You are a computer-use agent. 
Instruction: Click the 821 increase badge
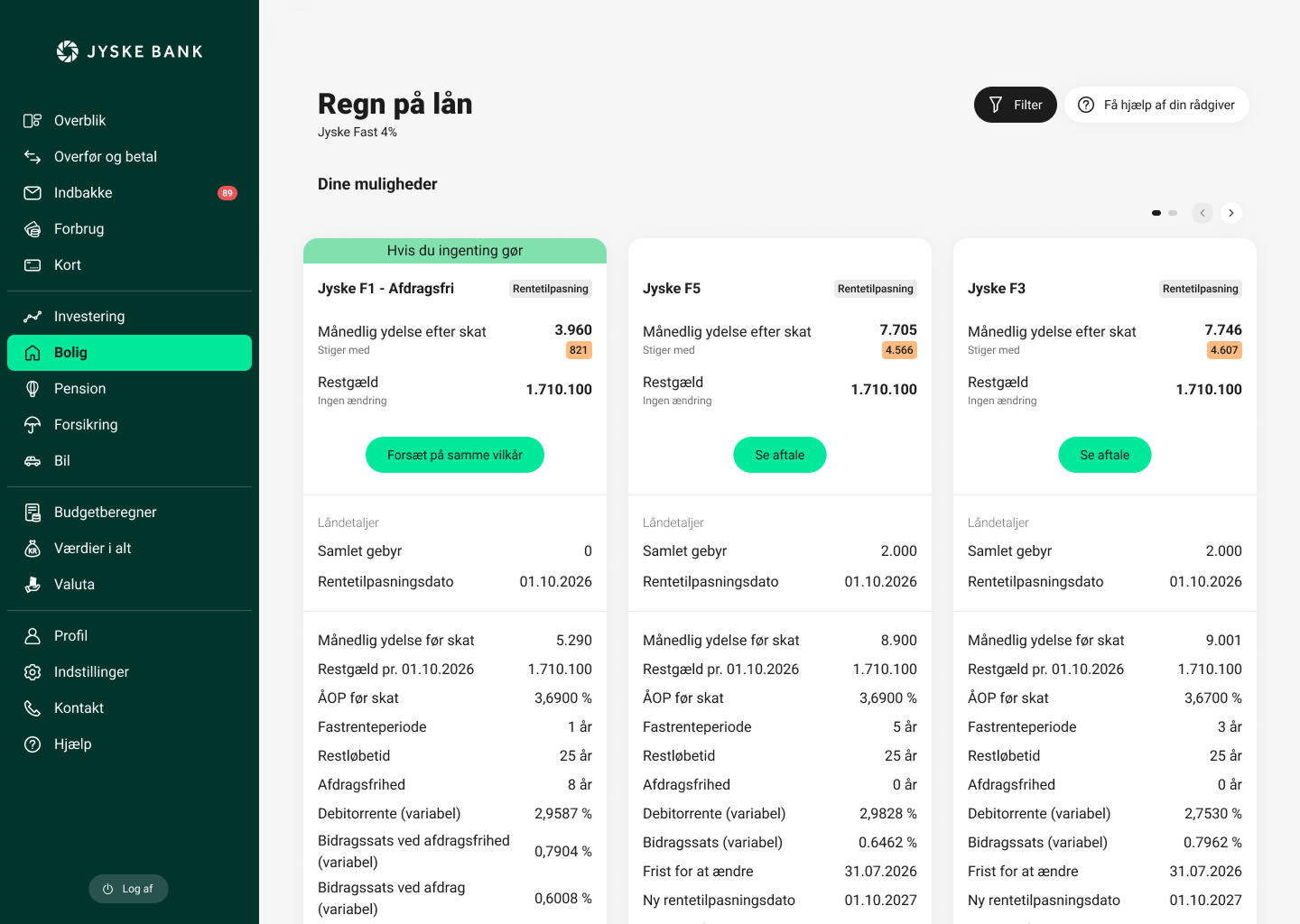coord(579,350)
